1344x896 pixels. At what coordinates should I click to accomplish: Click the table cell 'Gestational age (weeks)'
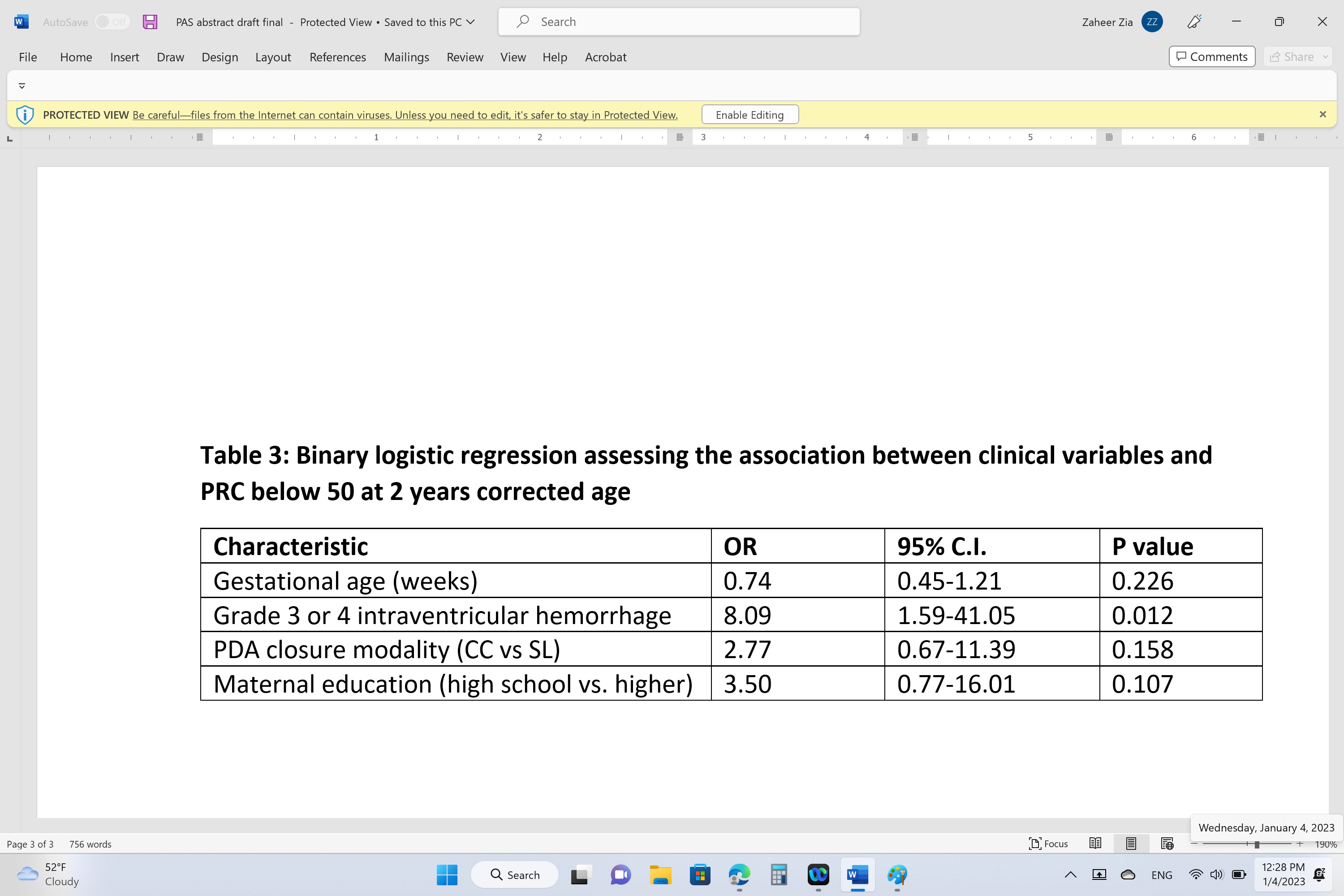tap(456, 581)
